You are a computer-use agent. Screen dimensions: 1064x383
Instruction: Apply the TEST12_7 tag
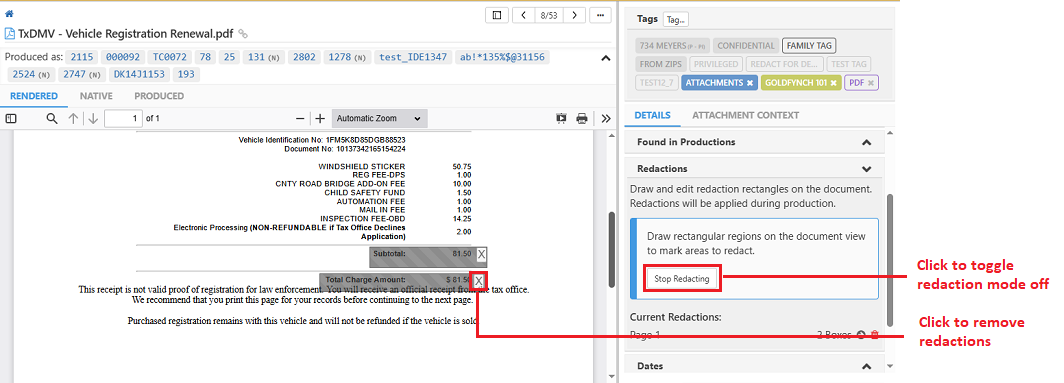point(656,83)
